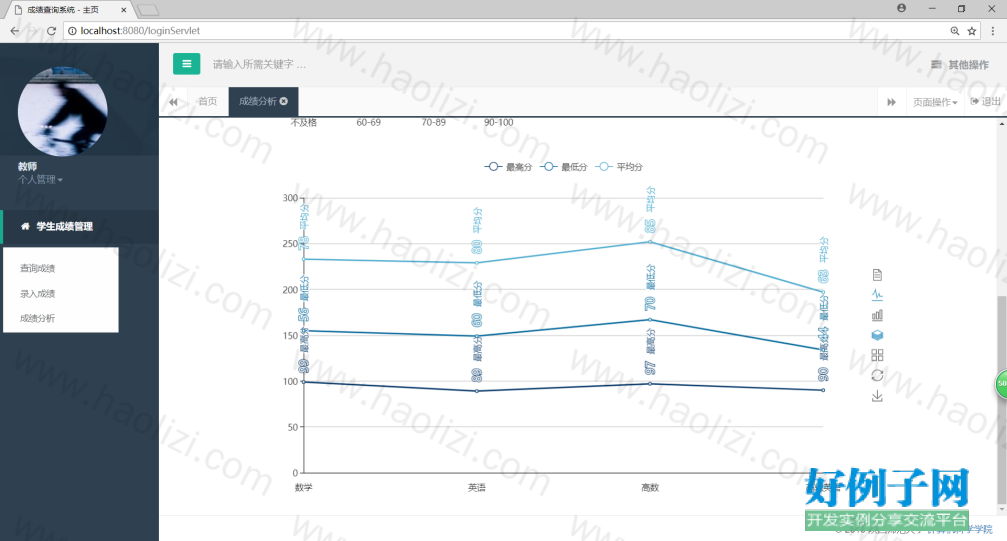Viewport: 1007px width, 541px height.
Task: Click the green floating badge at right edge
Action: tap(1001, 384)
